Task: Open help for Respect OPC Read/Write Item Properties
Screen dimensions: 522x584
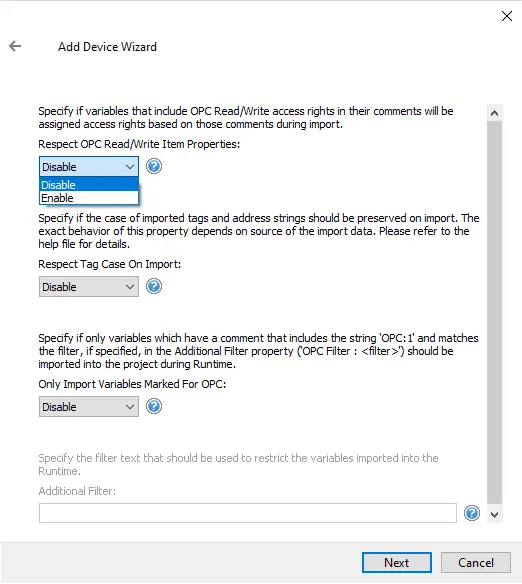Action: (x=154, y=166)
